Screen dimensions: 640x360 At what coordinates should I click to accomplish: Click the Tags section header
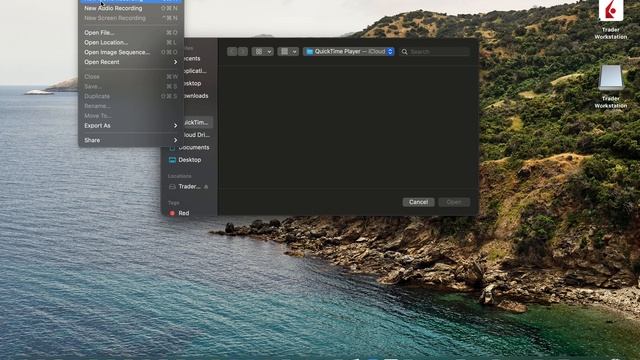(173, 203)
